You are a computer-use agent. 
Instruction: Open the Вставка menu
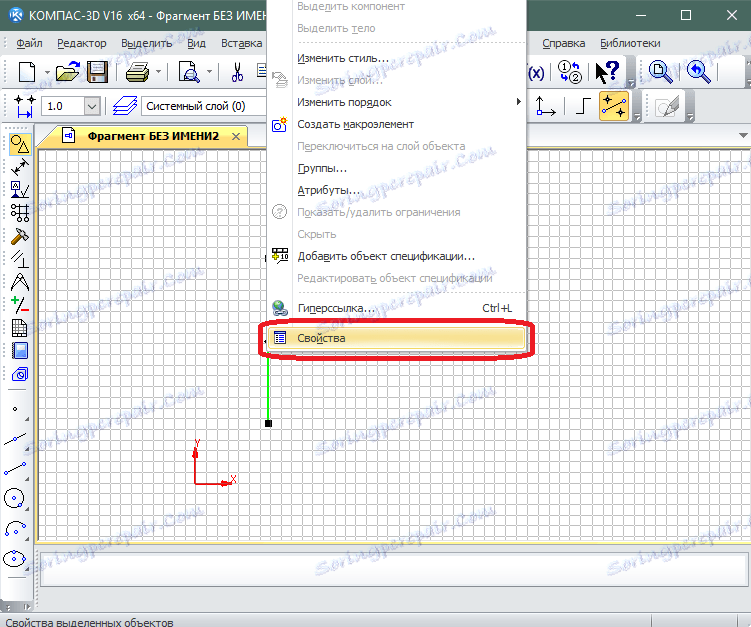(x=241, y=43)
